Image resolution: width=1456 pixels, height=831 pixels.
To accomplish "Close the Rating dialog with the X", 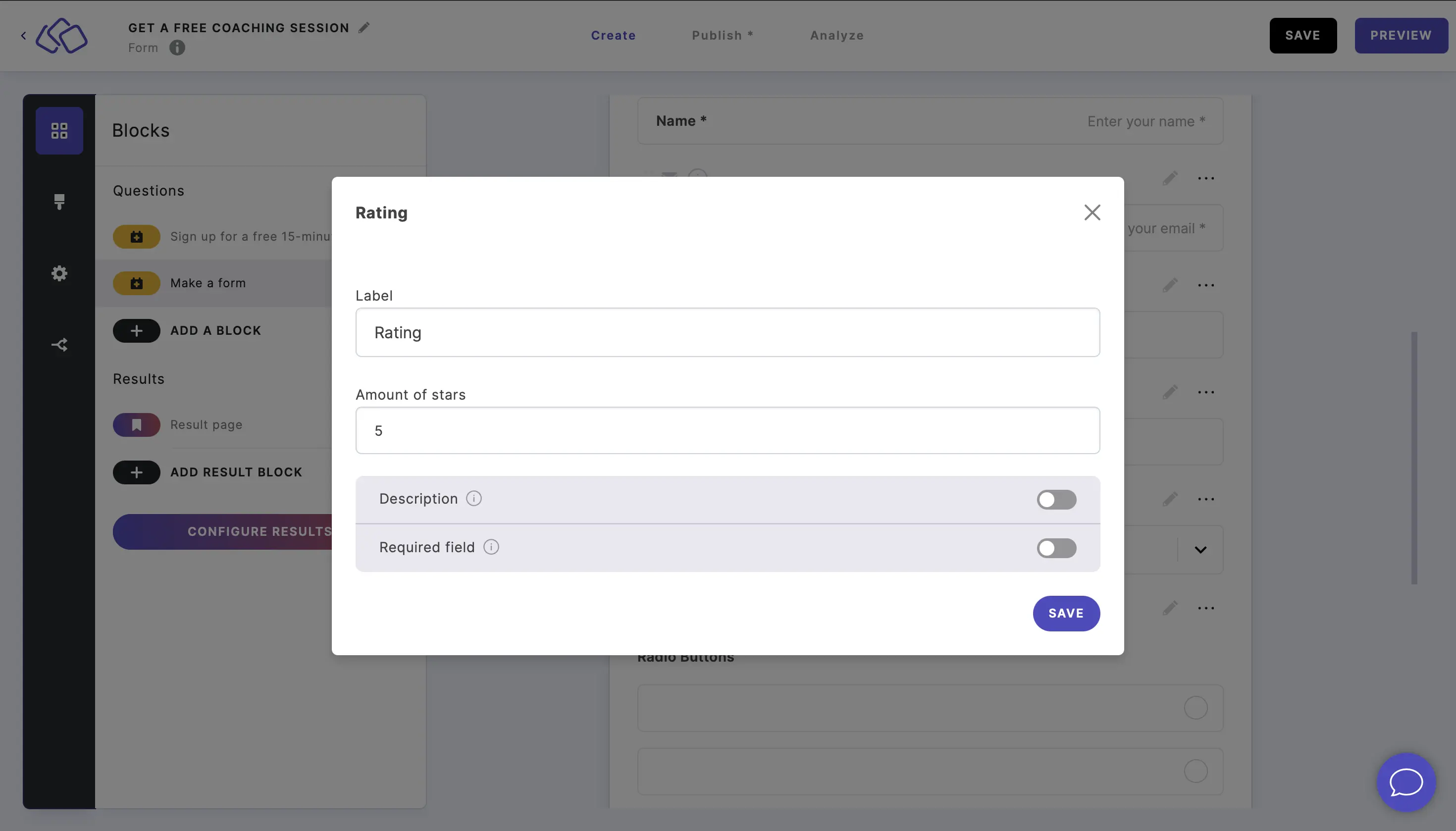I will coord(1092,212).
